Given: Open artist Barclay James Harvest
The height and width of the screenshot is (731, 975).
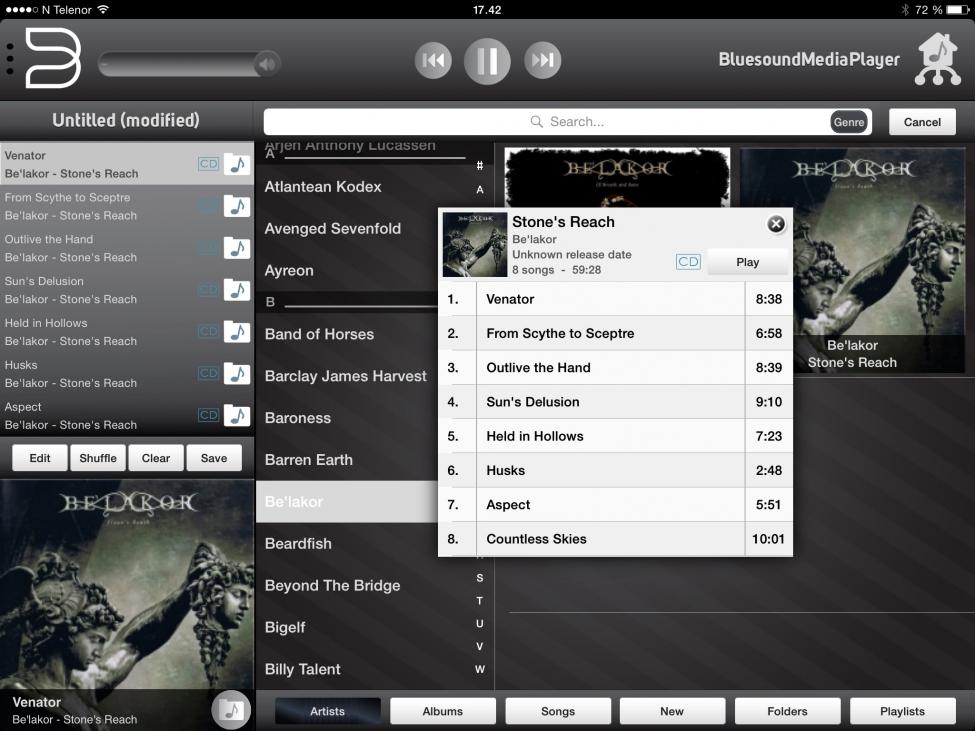Looking at the screenshot, I should tap(346, 376).
